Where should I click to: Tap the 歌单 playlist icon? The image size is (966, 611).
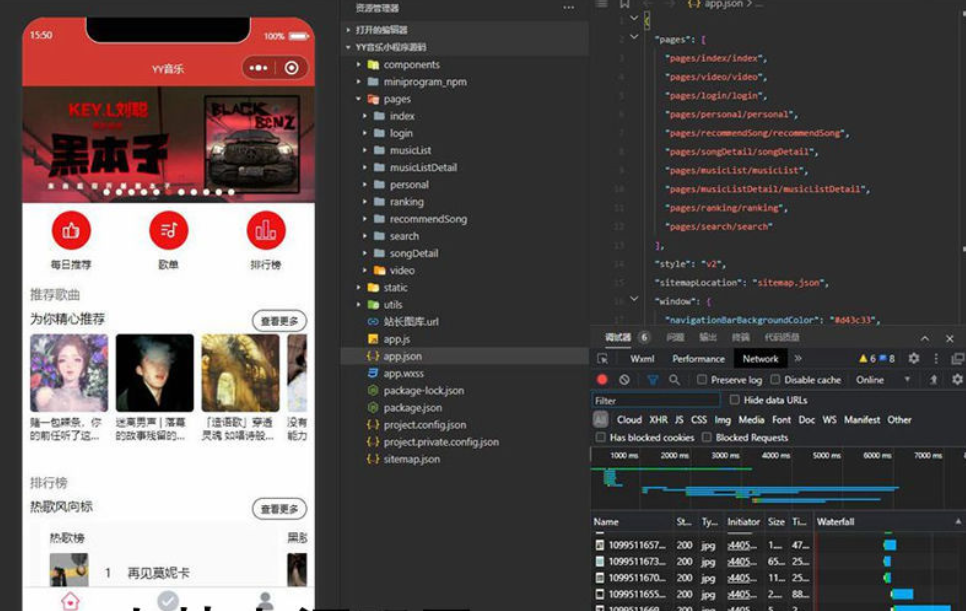pos(168,230)
